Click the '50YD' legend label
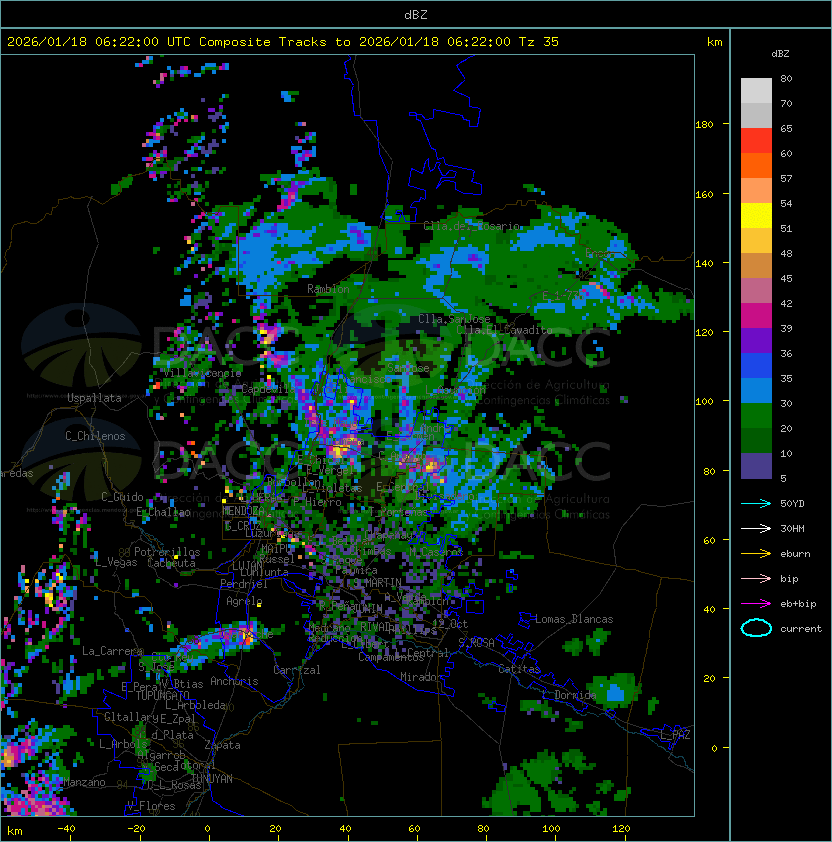Image resolution: width=832 pixels, height=842 pixels. [x=792, y=504]
